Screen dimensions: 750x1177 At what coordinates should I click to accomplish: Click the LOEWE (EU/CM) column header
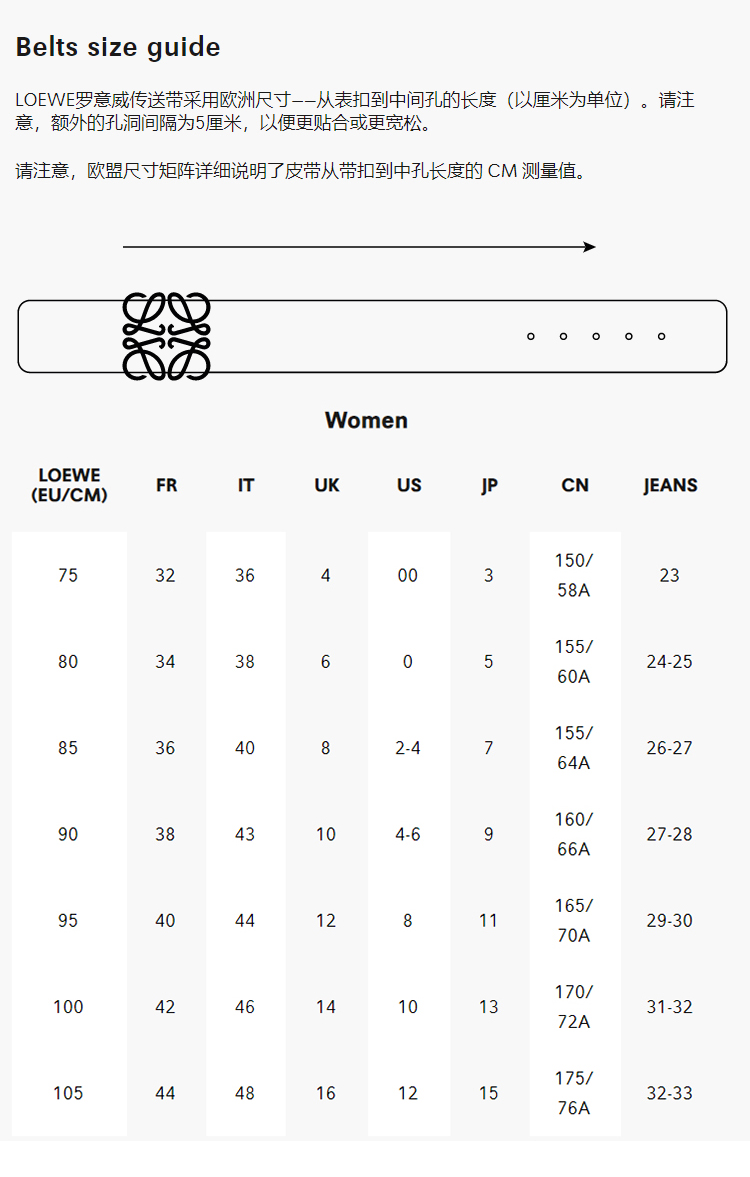pyautogui.click(x=69, y=485)
